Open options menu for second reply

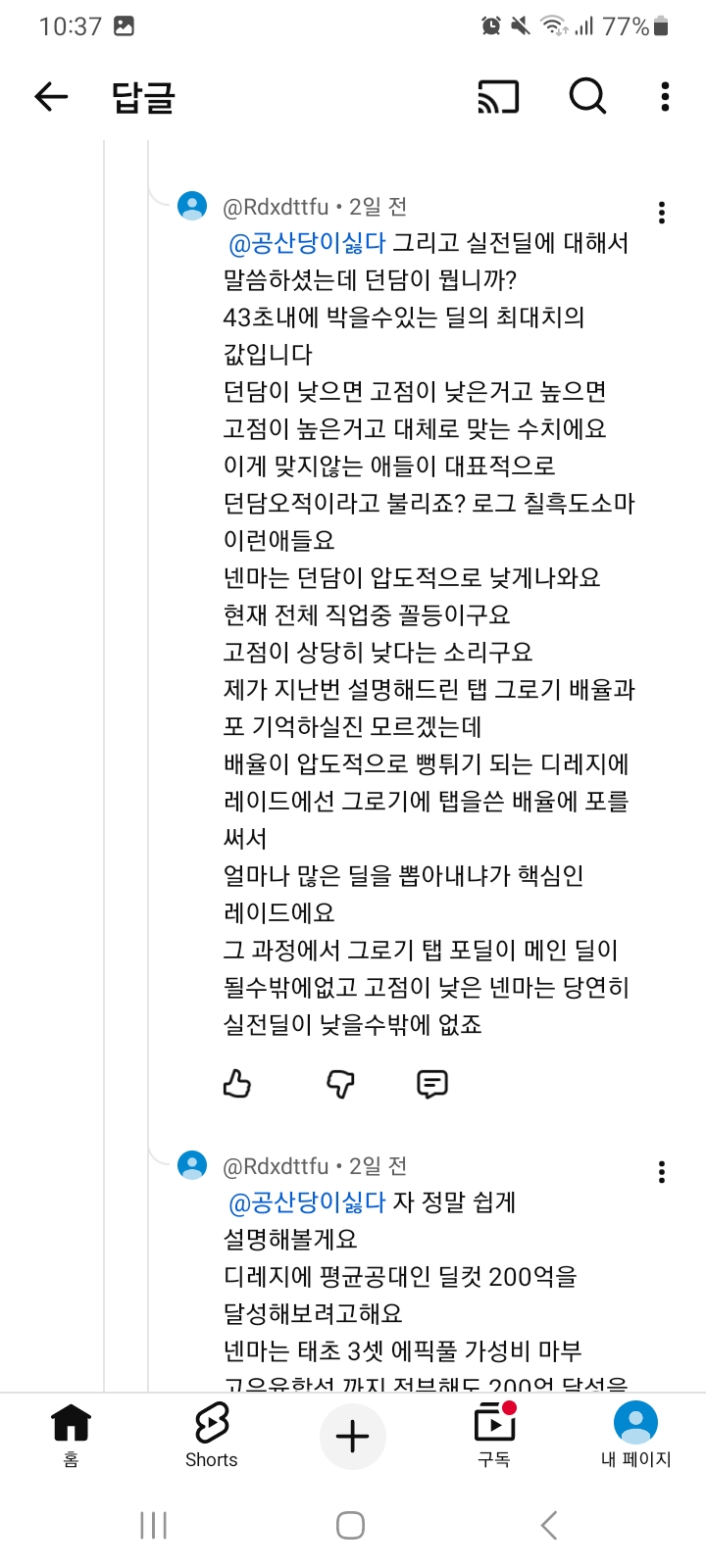(662, 1172)
